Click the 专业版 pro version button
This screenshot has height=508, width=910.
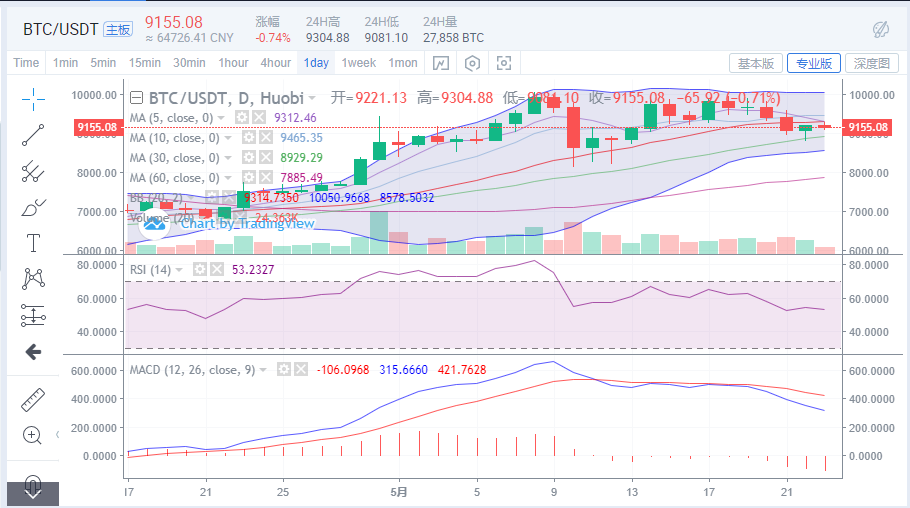tap(814, 63)
